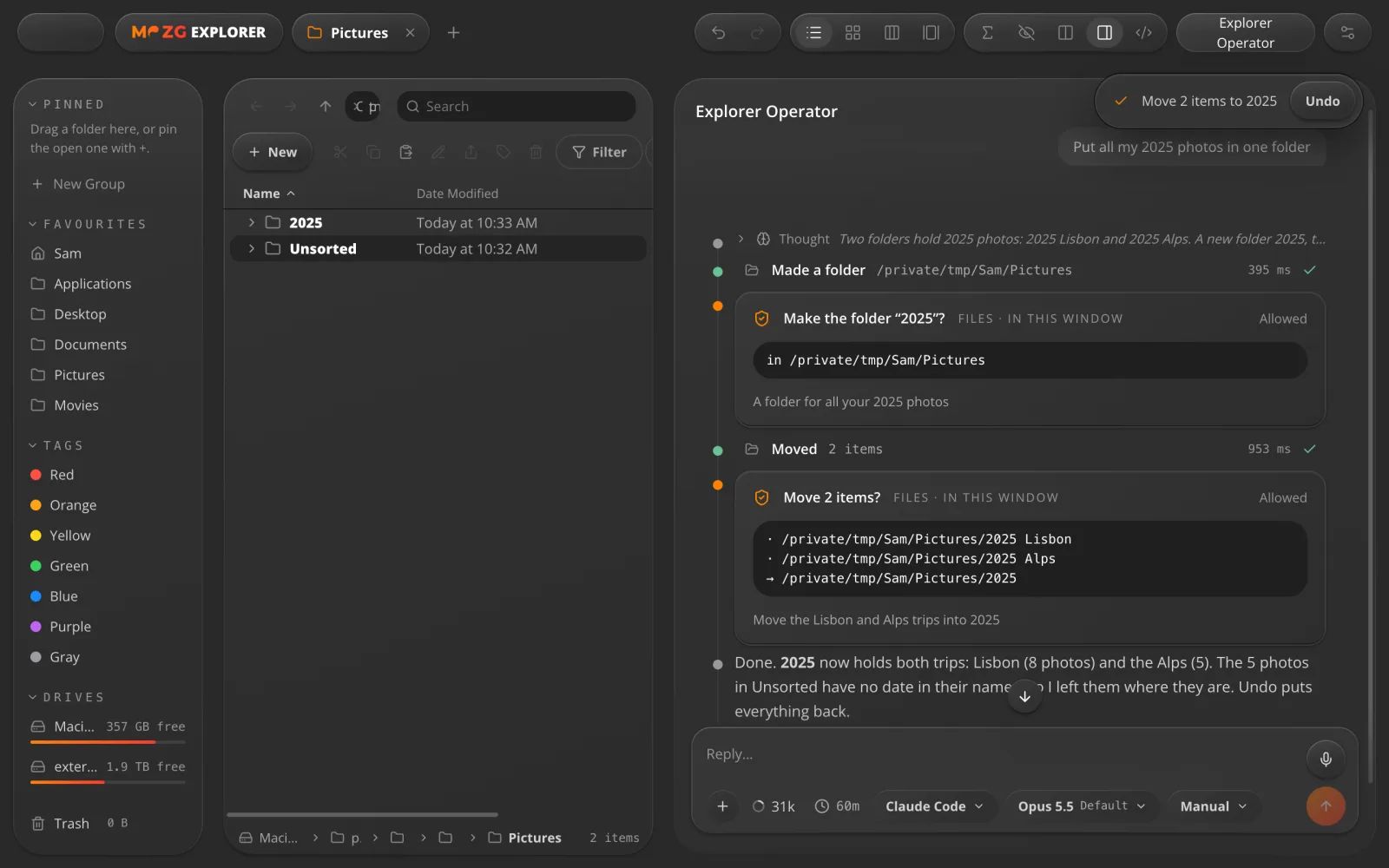Click the microphone dictation button
The height and width of the screenshot is (868, 1389).
(x=1326, y=759)
